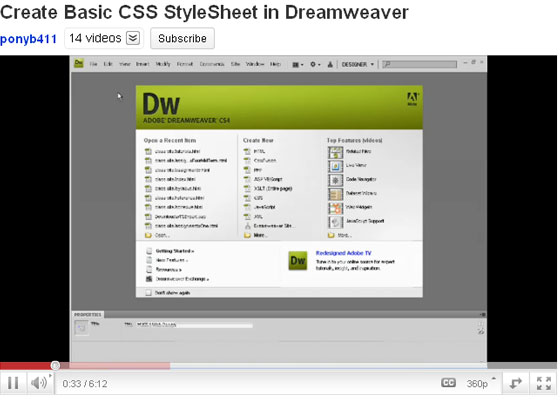Open Resources link
Viewport: 560px width, 400px height.
click(169, 270)
